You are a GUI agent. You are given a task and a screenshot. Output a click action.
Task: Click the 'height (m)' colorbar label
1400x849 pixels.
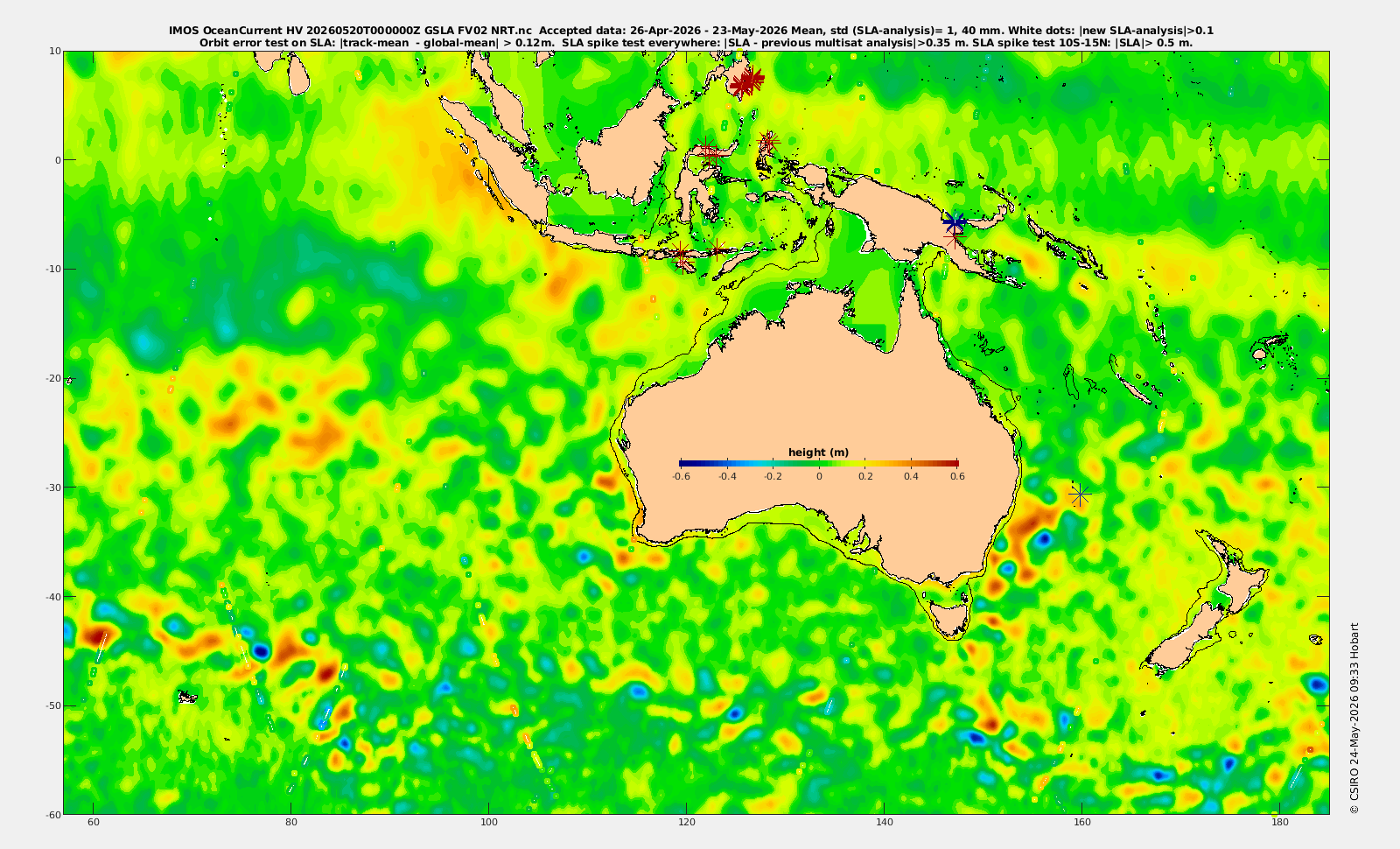tap(819, 453)
